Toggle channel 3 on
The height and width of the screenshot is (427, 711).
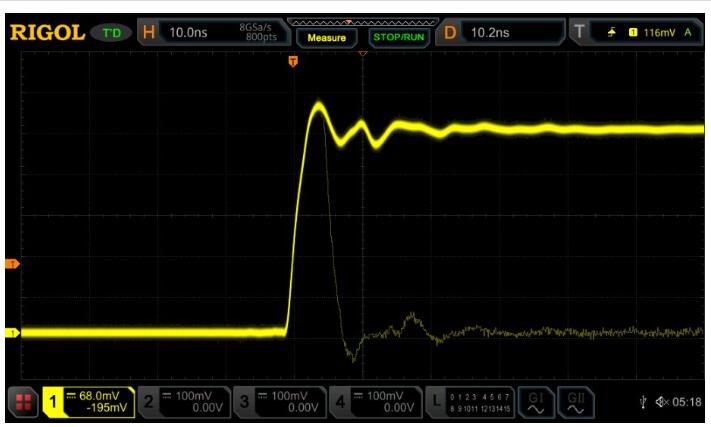[x=281, y=402]
